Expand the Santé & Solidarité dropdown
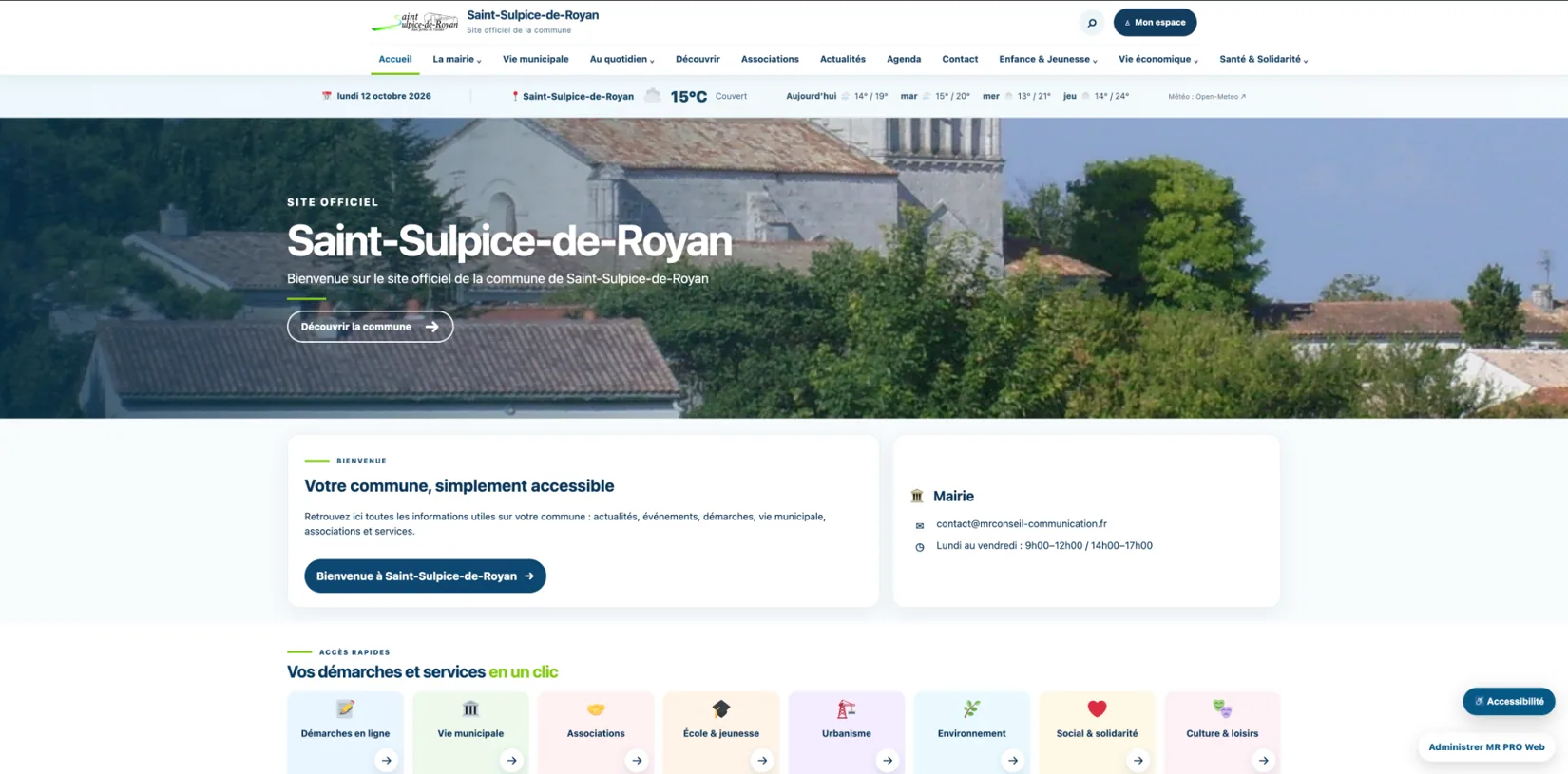 click(x=1263, y=59)
